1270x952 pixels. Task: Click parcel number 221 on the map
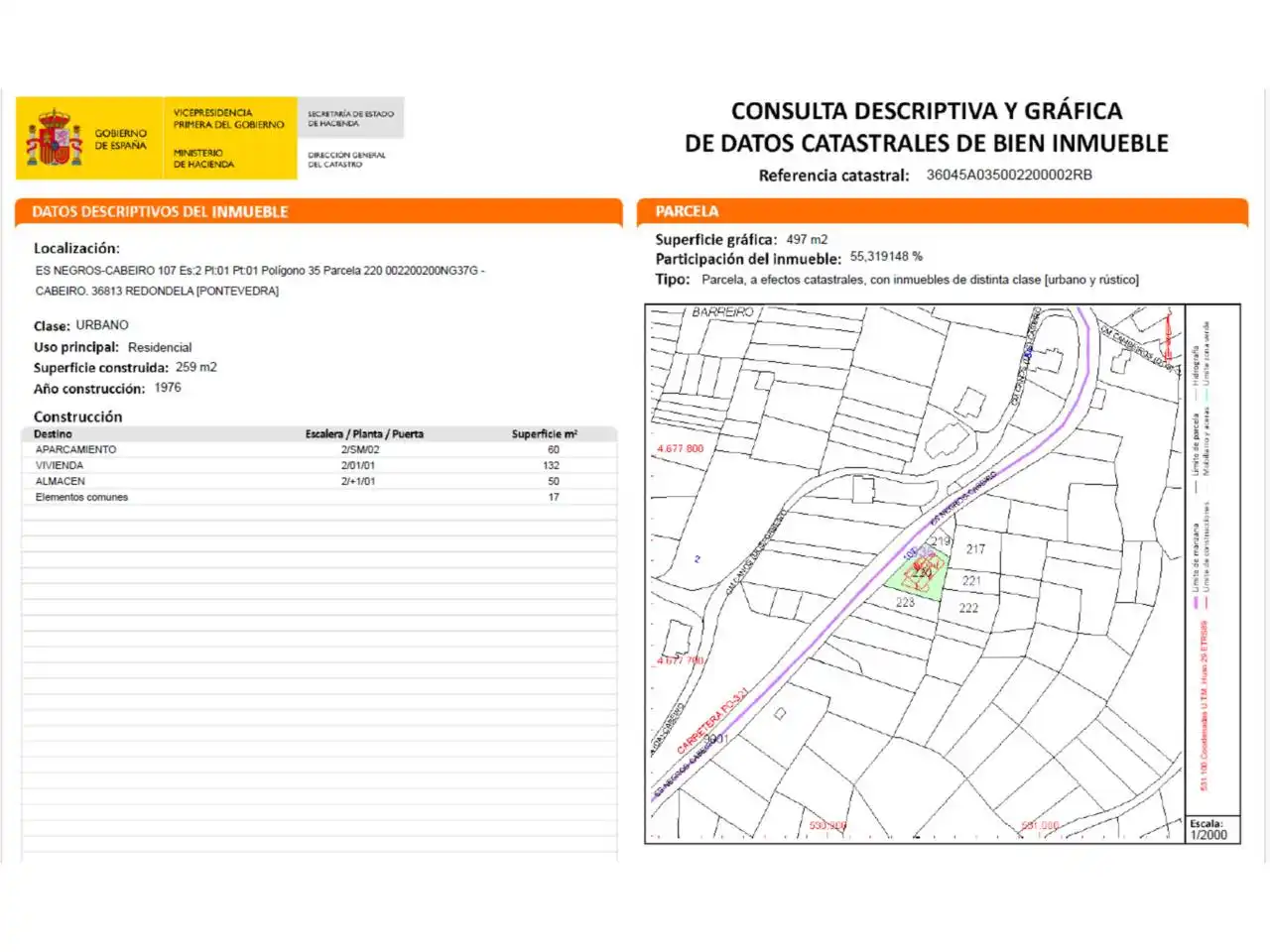(971, 581)
